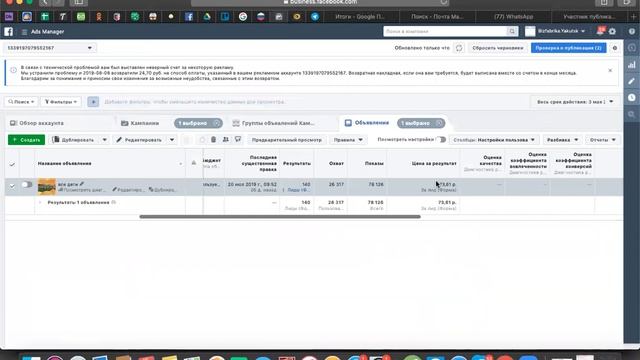
Task: Open the 'Правила' dropdown
Action: pyautogui.click(x=348, y=140)
